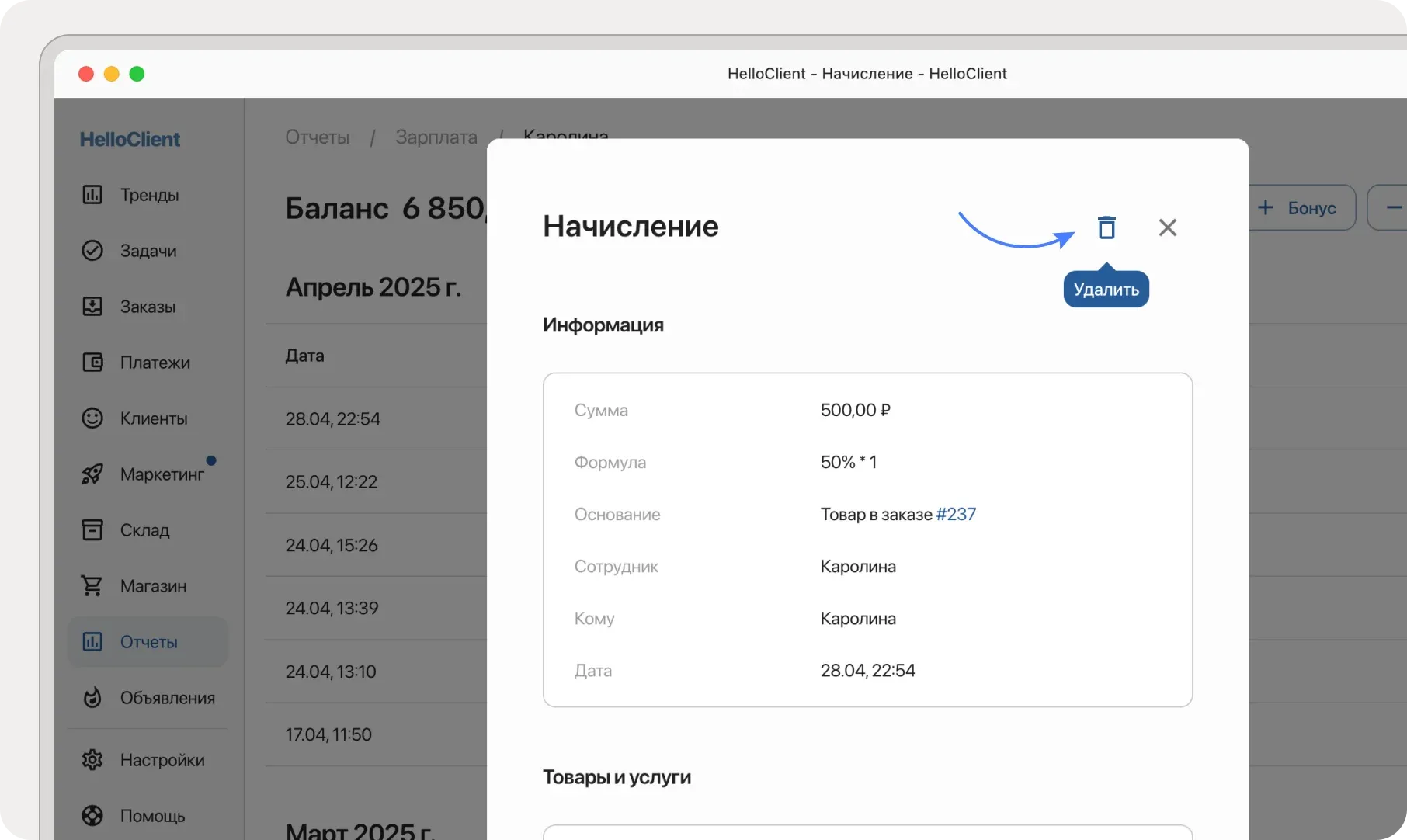Open the Тренды section icon

pos(92,195)
